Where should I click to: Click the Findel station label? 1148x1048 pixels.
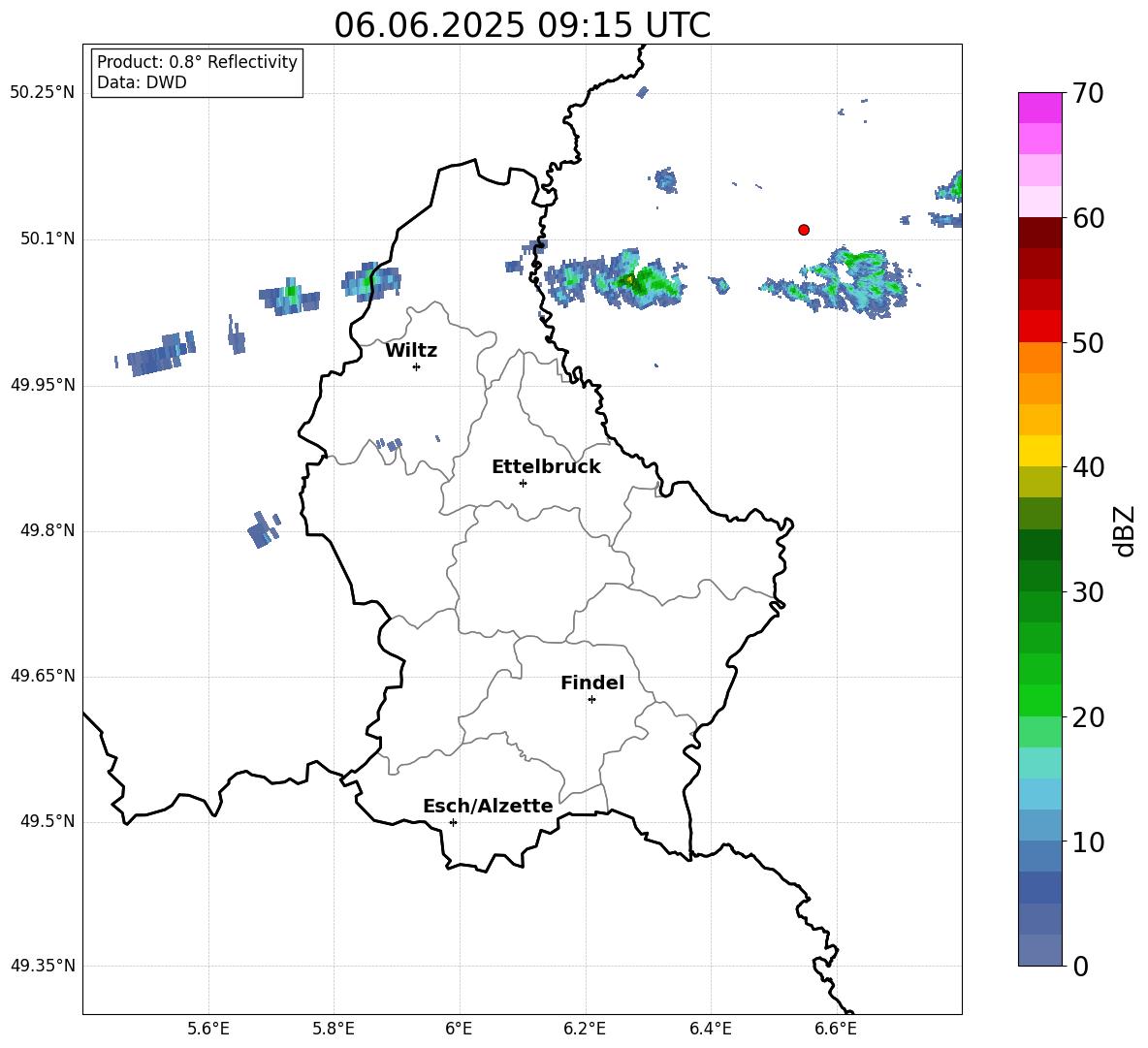tap(592, 683)
